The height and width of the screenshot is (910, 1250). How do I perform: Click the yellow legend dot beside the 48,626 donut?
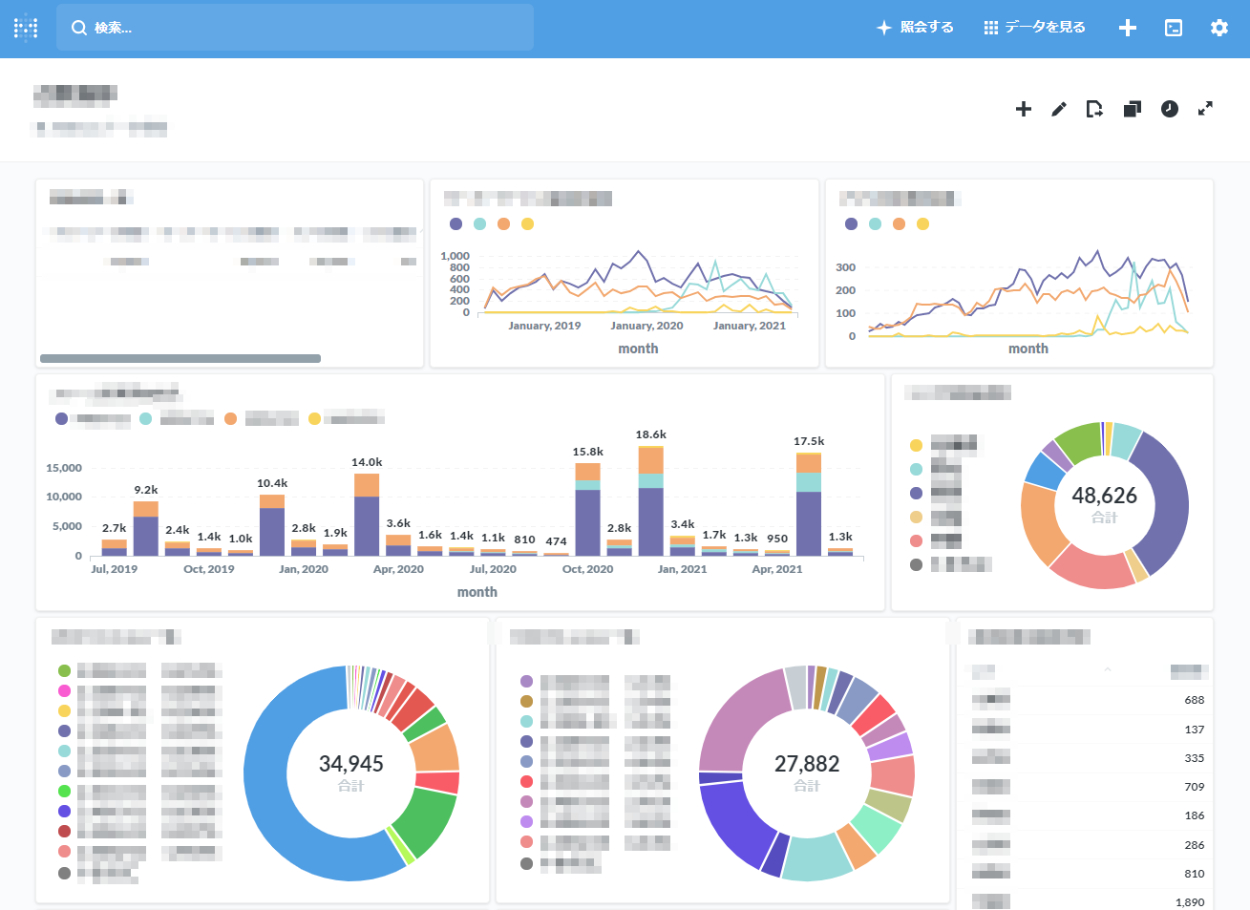916,445
